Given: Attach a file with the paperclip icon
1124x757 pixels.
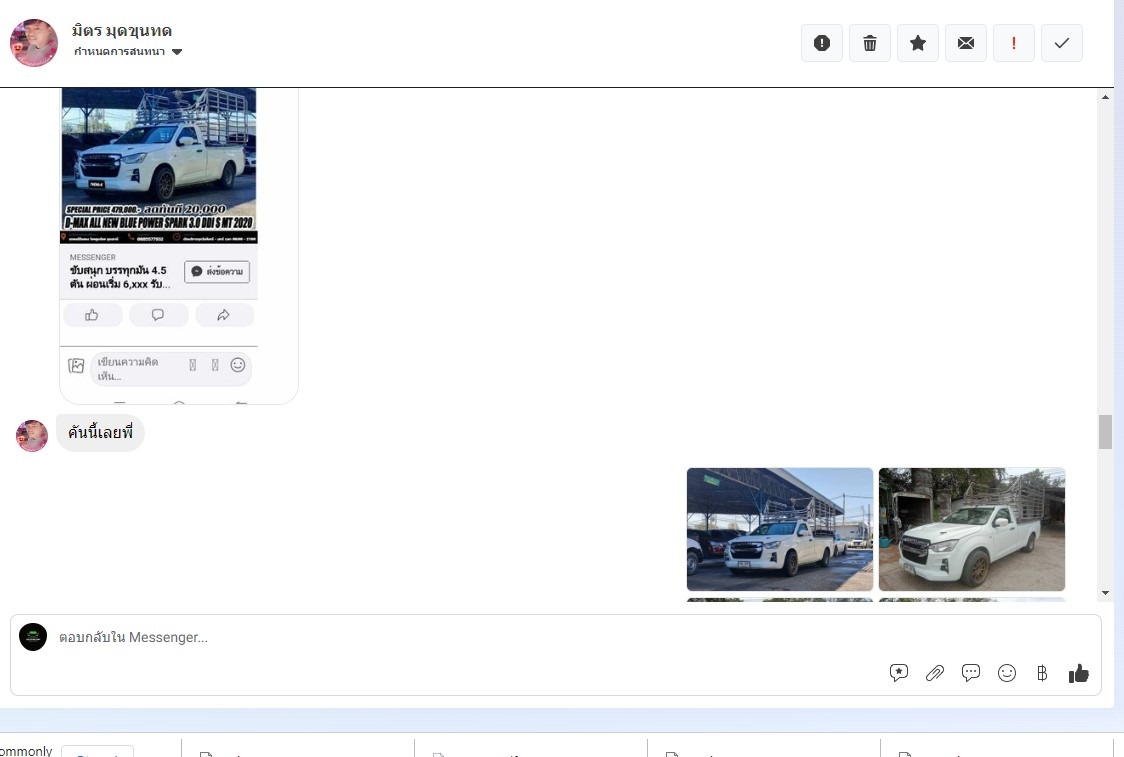Looking at the screenshot, I should (935, 673).
